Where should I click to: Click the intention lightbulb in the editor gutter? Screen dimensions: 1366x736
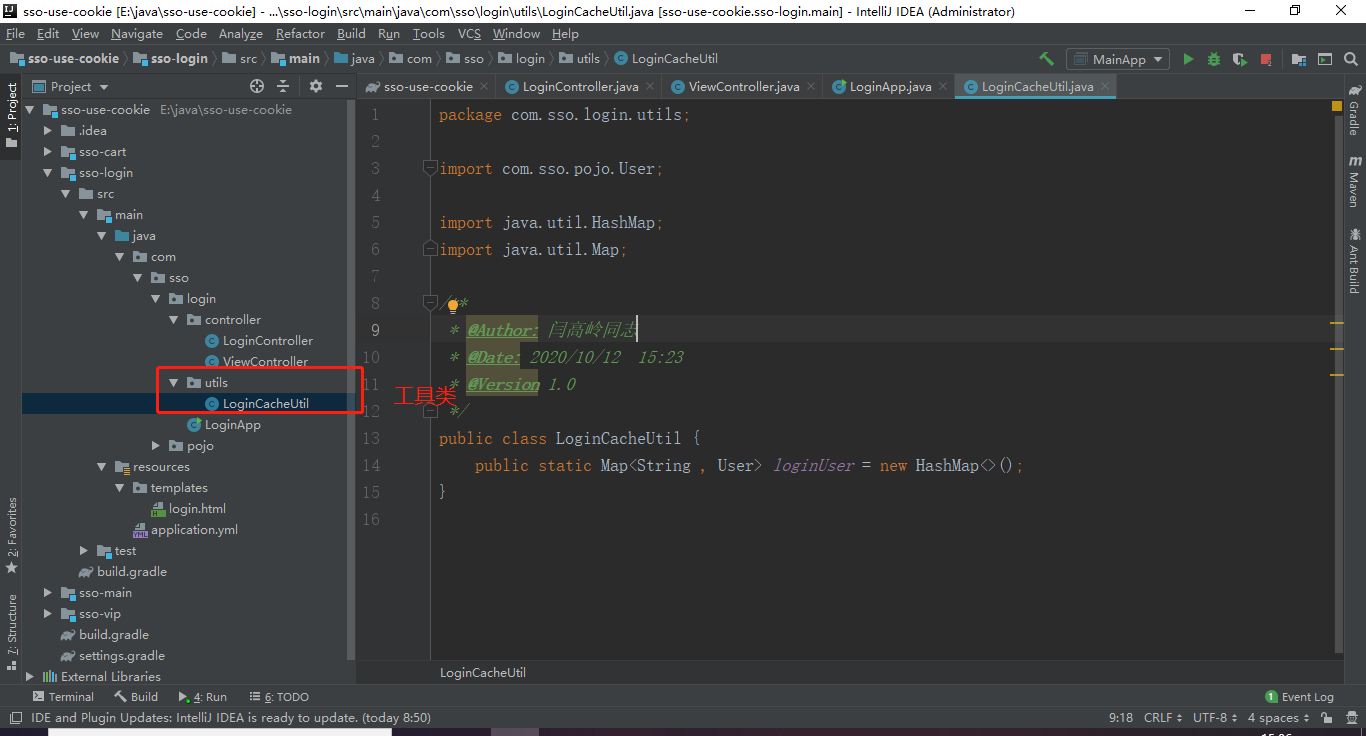click(x=452, y=306)
